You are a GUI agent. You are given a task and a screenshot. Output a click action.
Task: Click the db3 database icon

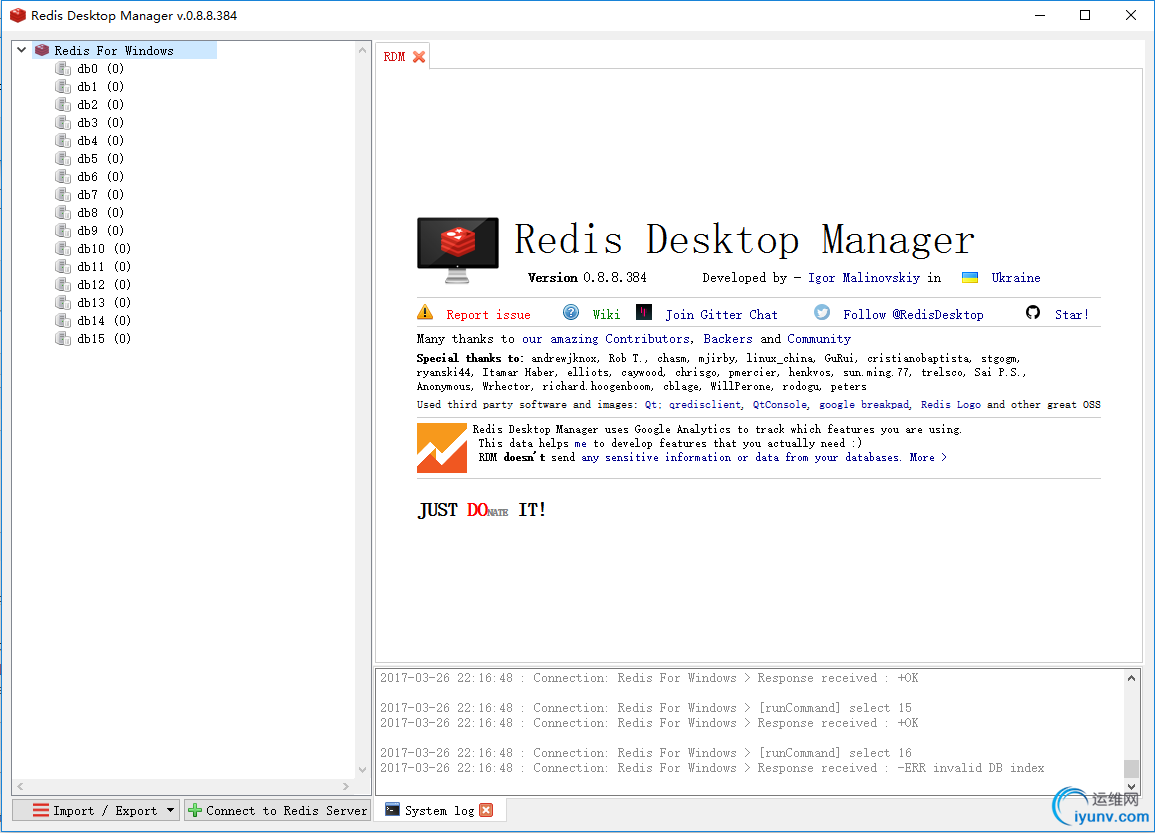click(63, 122)
